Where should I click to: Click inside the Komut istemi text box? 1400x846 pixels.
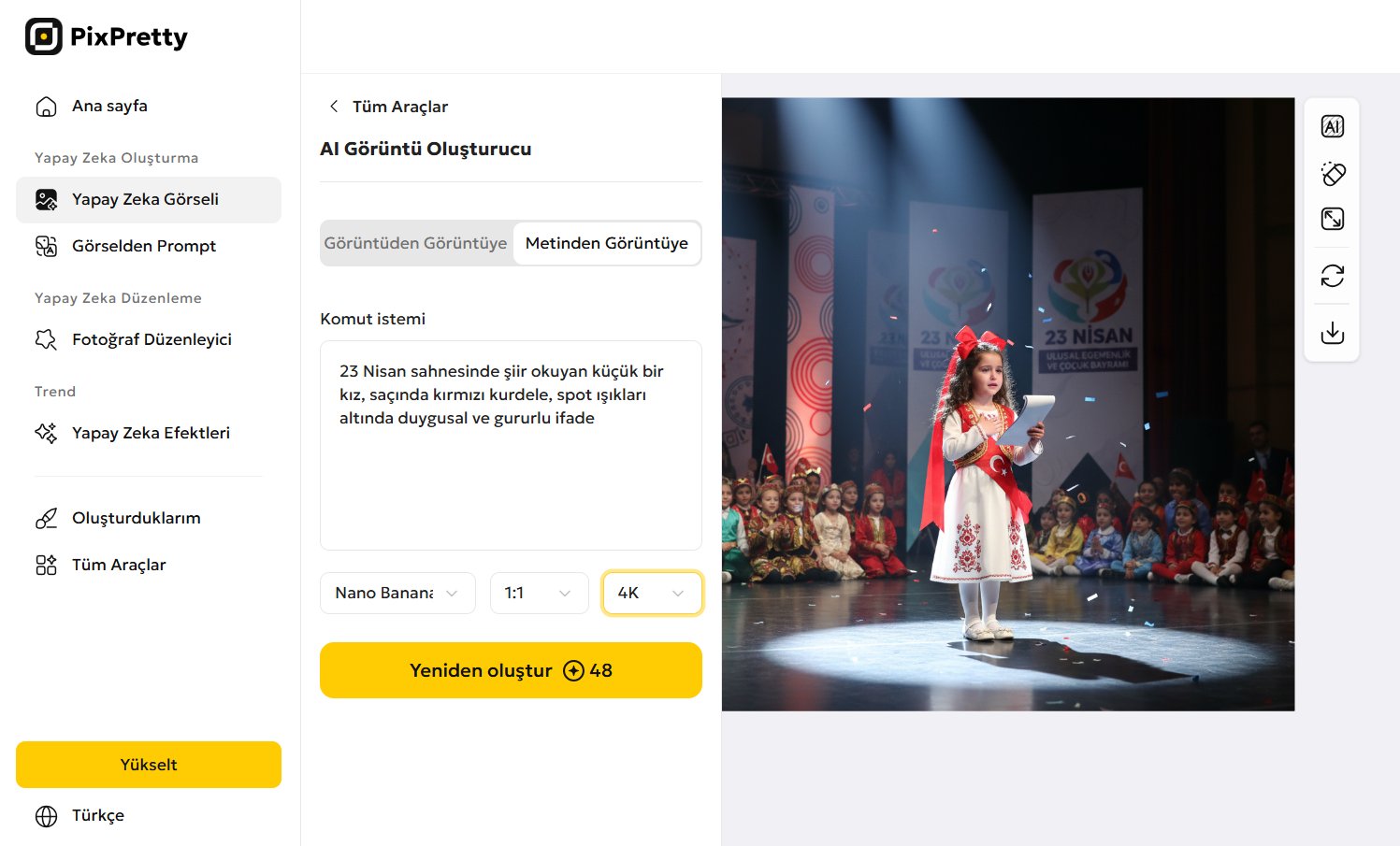pos(511,467)
